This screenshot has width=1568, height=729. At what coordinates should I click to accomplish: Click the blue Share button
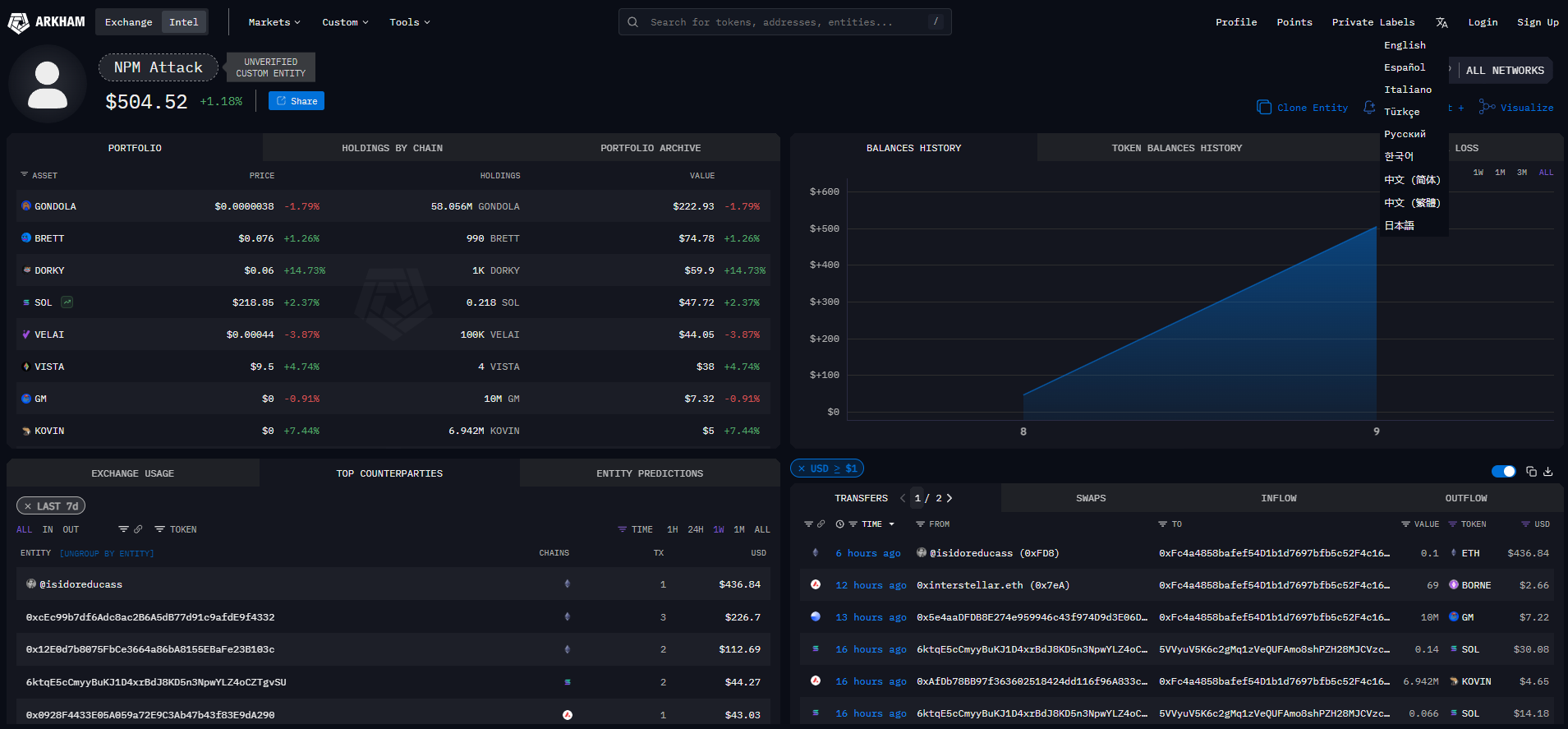(297, 101)
